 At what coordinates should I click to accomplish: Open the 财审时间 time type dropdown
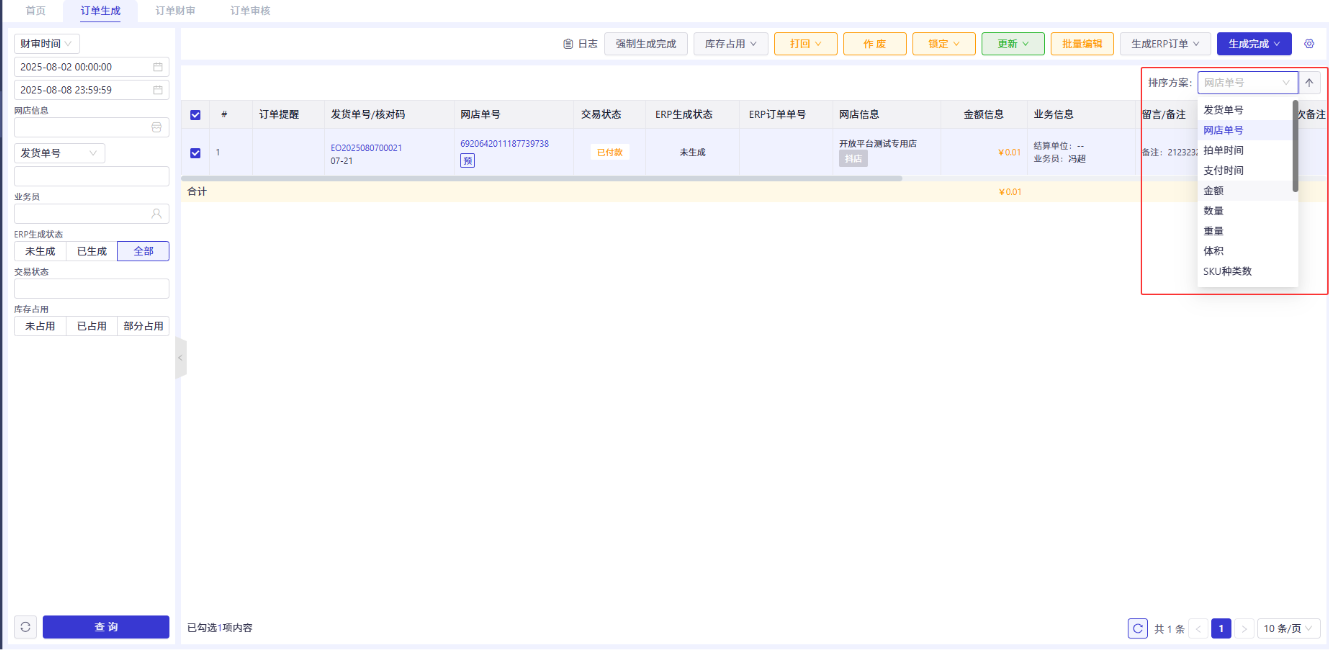coord(47,44)
